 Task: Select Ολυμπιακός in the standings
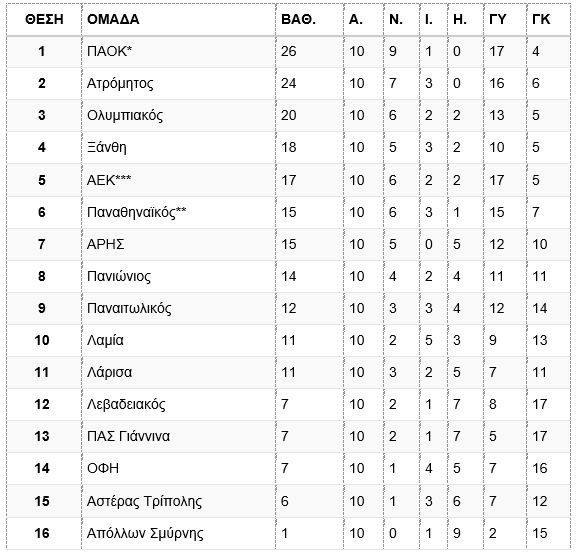(125, 115)
